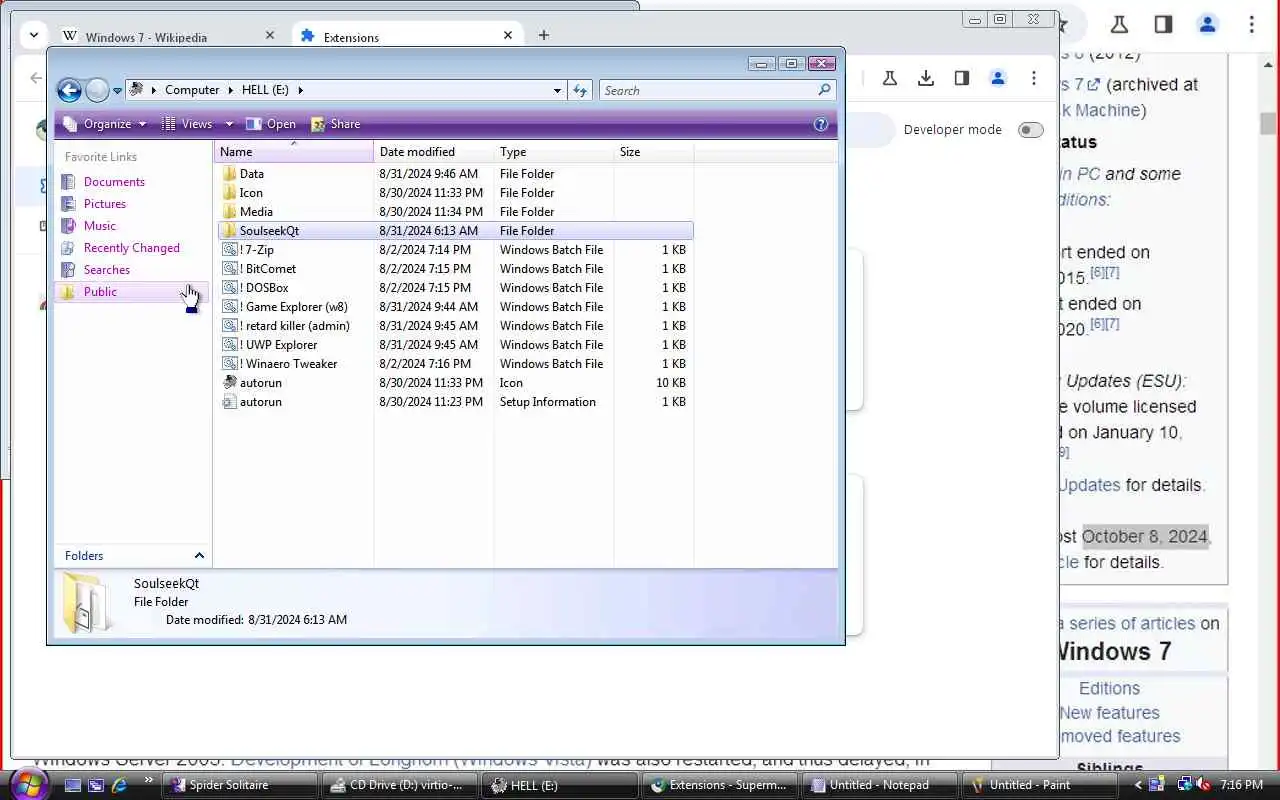Sort by the Name column header
This screenshot has width=1280, height=800.
click(x=294, y=152)
